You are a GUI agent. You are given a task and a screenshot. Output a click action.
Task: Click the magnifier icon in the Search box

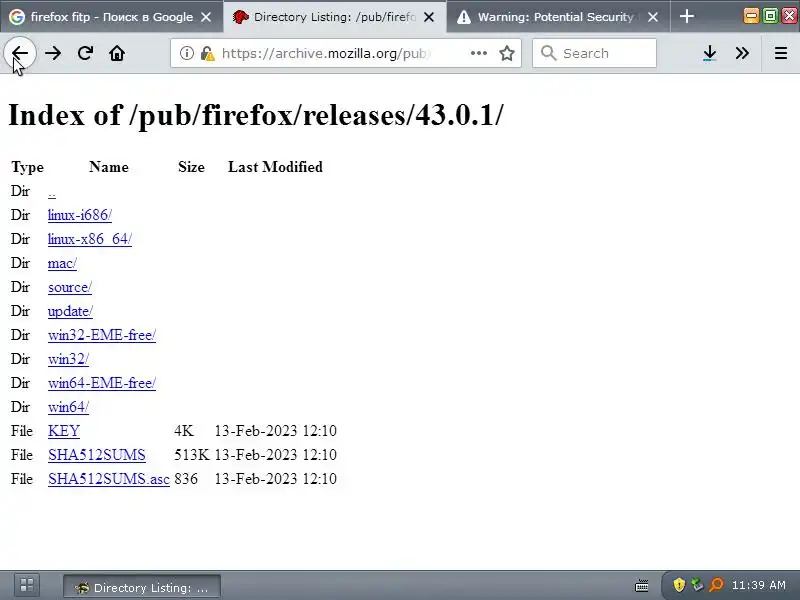pyautogui.click(x=548, y=53)
